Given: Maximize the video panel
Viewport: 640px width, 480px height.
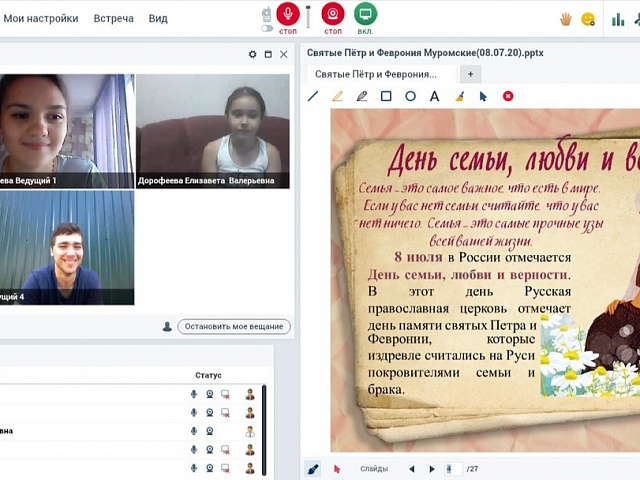Looking at the screenshot, I should 268,54.
